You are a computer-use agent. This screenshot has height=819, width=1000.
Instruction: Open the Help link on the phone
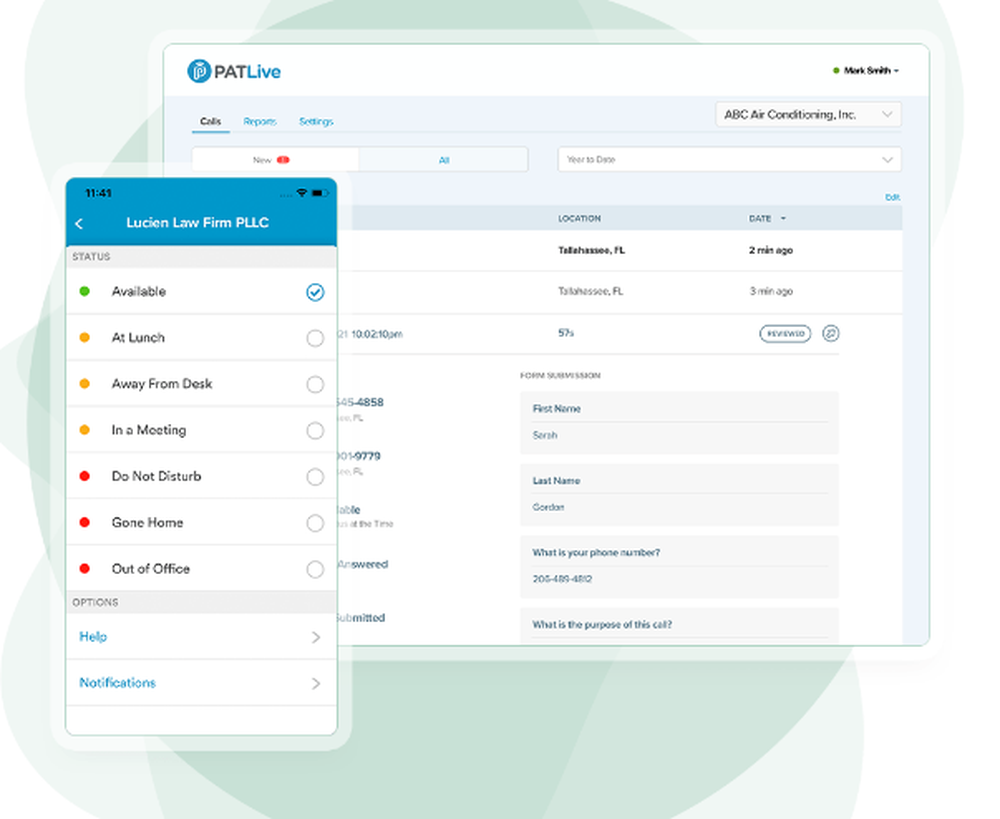(93, 637)
